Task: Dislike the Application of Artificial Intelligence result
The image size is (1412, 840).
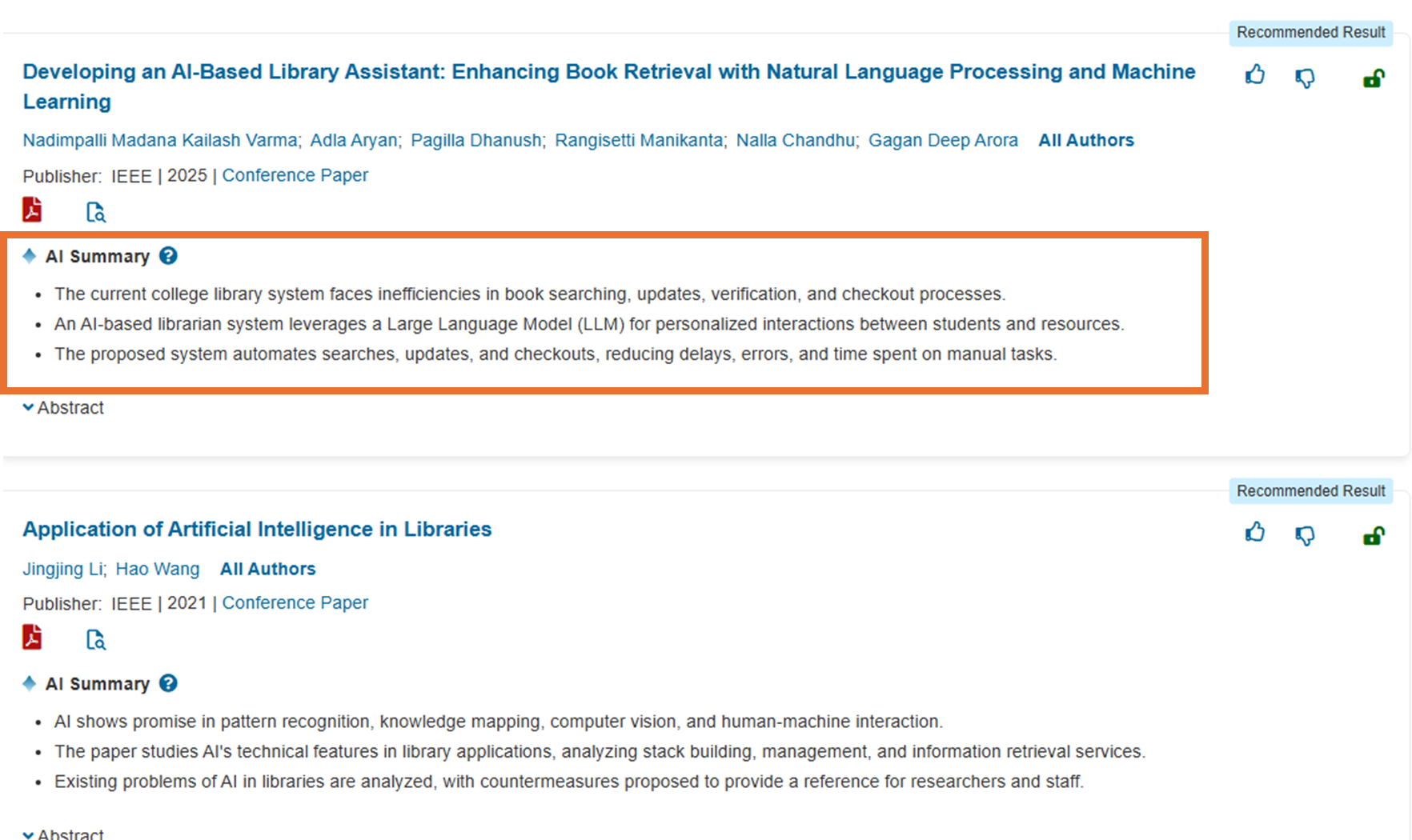Action: (1305, 535)
